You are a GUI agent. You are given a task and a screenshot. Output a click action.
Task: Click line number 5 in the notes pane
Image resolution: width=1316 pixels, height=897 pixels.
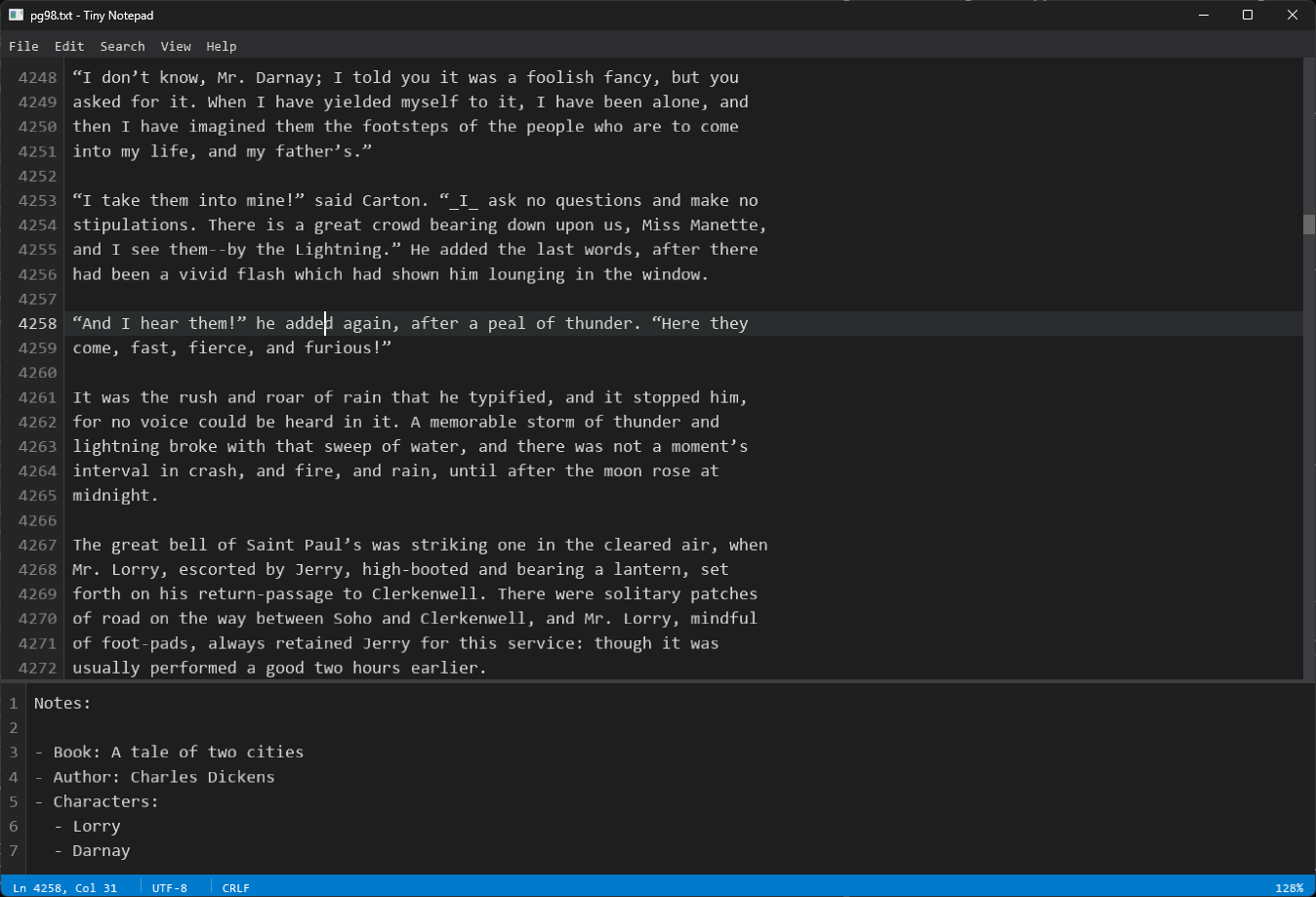(x=14, y=801)
